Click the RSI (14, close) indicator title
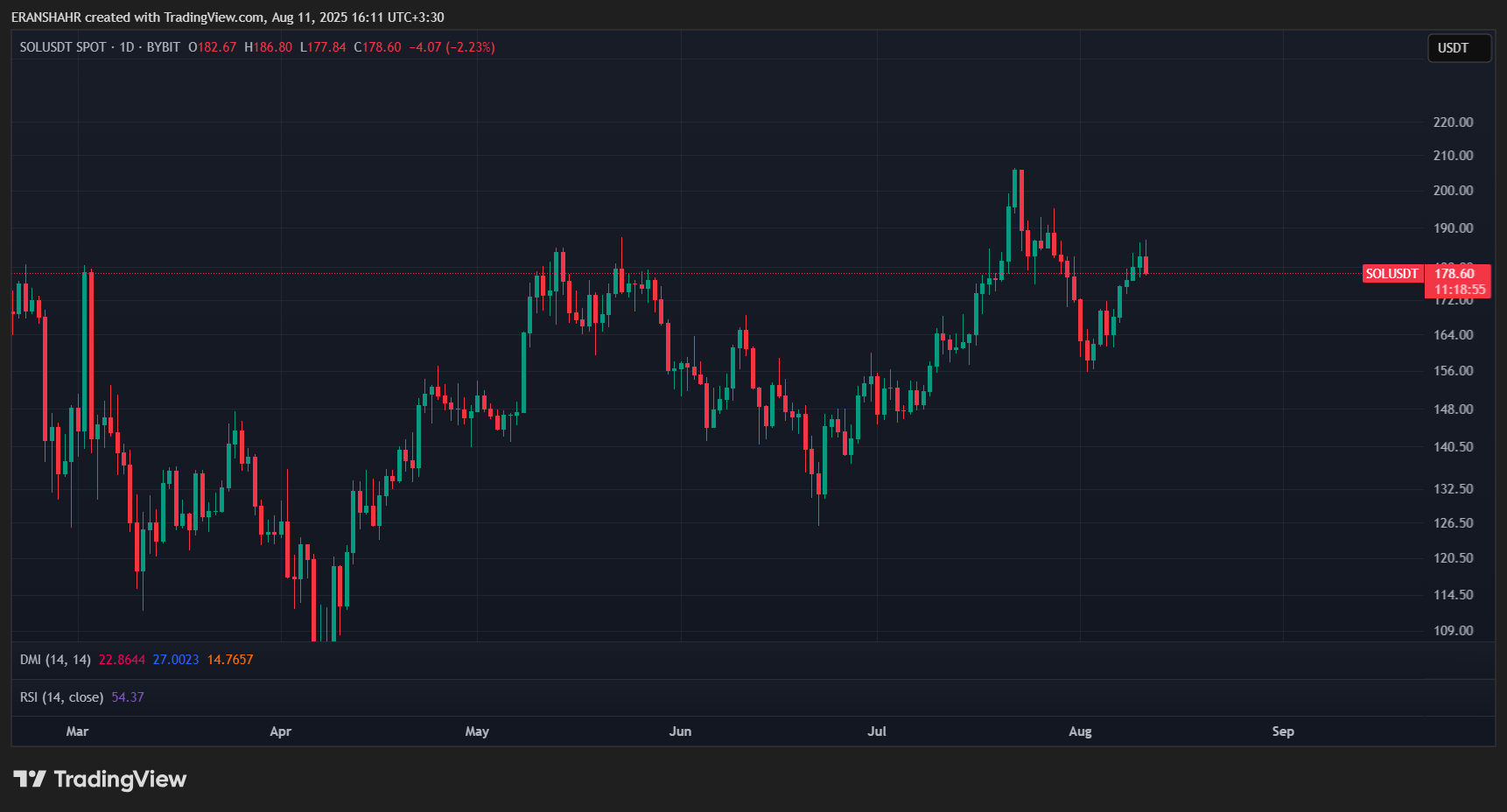The image size is (1507, 812). pos(61,697)
